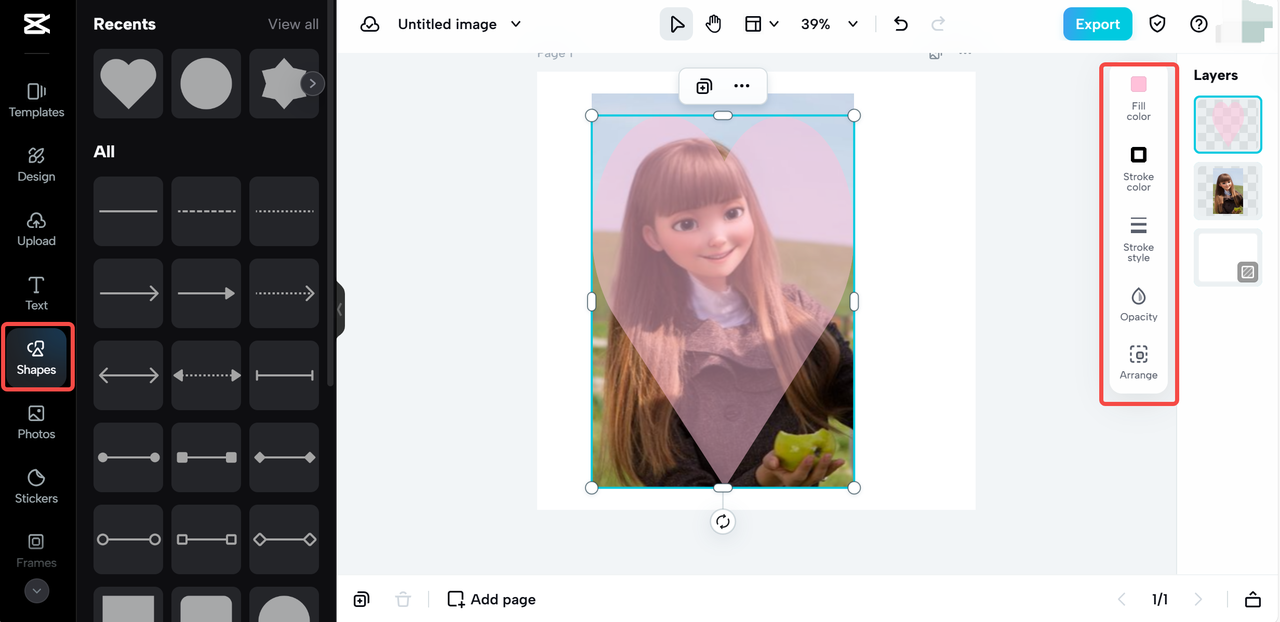This screenshot has height=622, width=1280.
Task: Insert line with hollow square ends
Action: pyautogui.click(x=206, y=539)
